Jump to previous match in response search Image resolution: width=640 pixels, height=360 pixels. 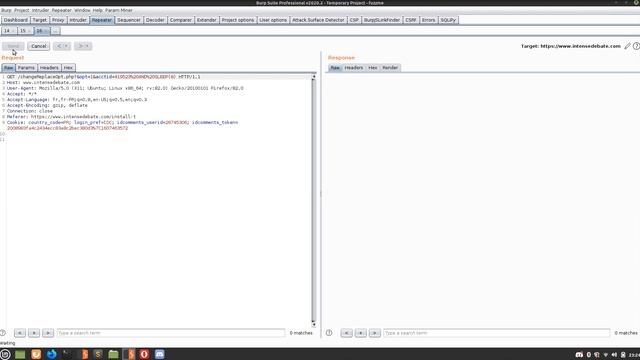347,333
